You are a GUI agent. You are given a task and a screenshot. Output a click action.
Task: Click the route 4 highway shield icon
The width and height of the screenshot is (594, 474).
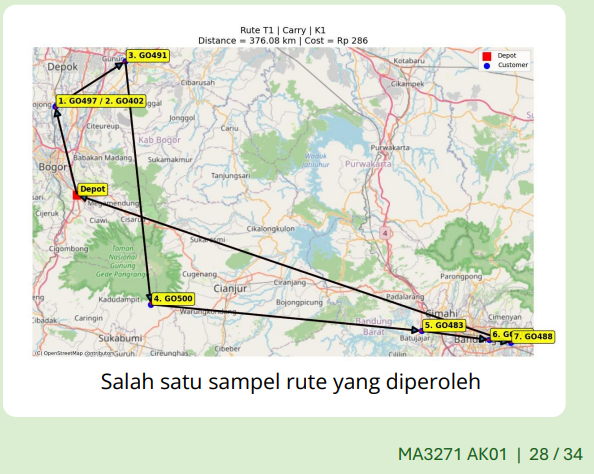tap(385, 233)
